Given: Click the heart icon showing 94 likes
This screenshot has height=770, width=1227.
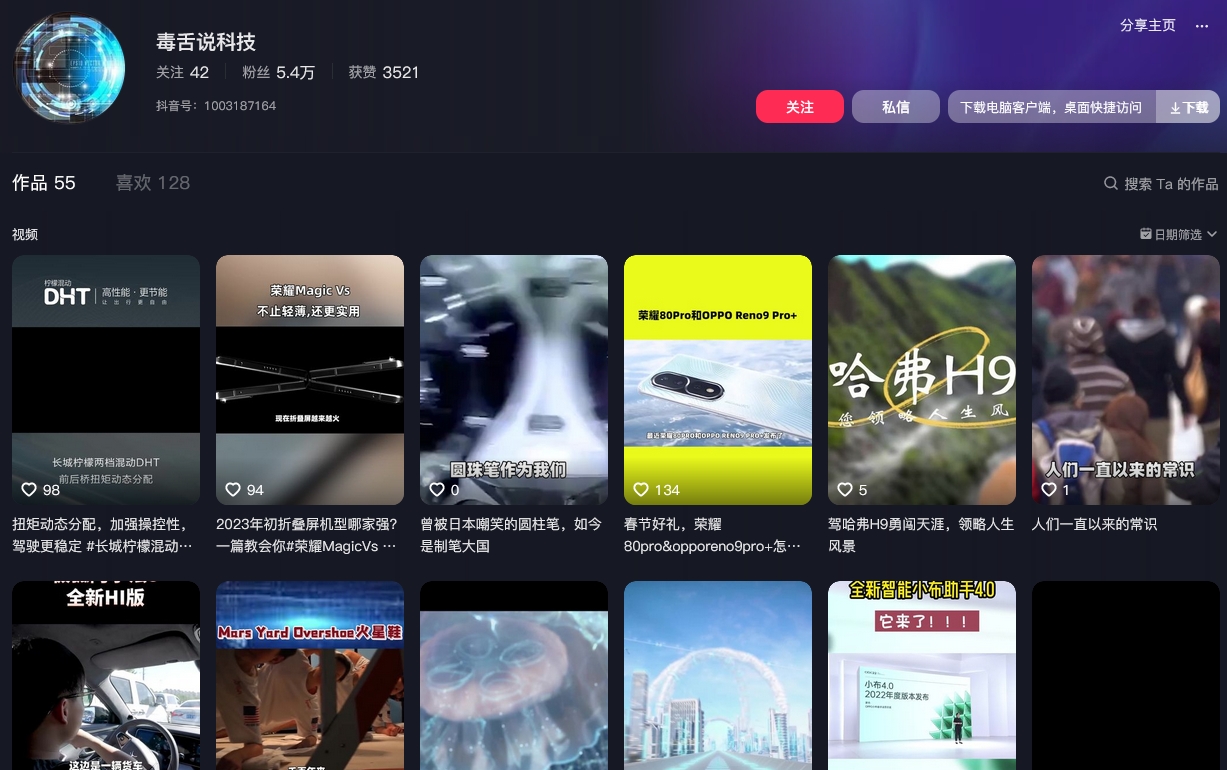Looking at the screenshot, I should coord(233,490).
